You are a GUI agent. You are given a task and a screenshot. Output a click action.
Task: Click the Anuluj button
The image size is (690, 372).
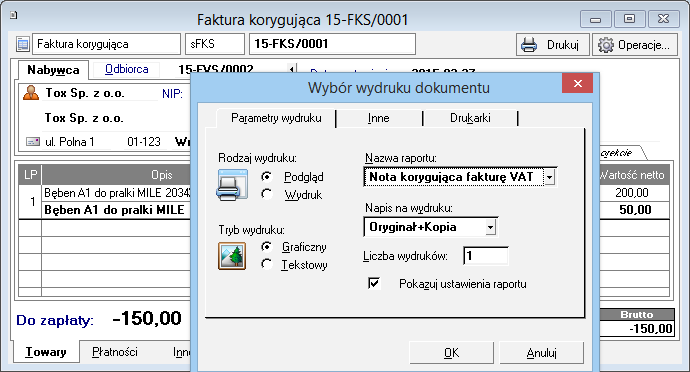click(542, 353)
